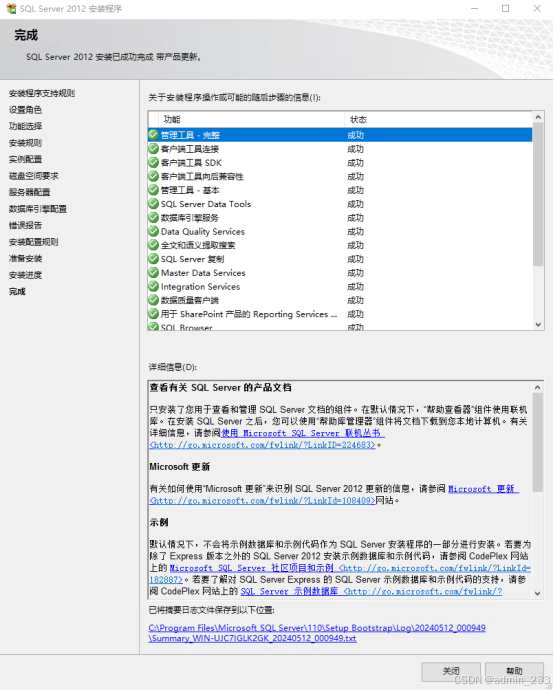Click green check icon beside 数据库引擎服务
Viewport: 554px width, 691px height.
153,217
